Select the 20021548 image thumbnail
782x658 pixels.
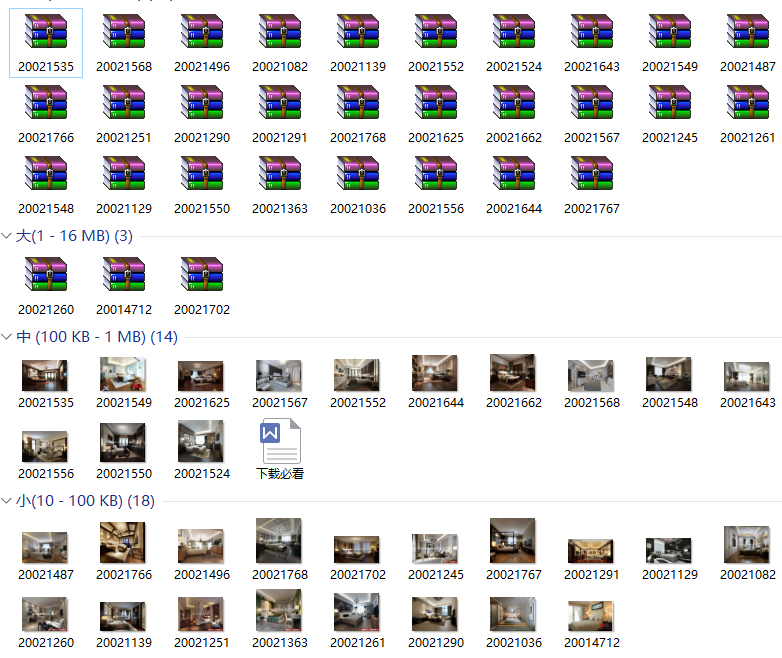click(669, 374)
